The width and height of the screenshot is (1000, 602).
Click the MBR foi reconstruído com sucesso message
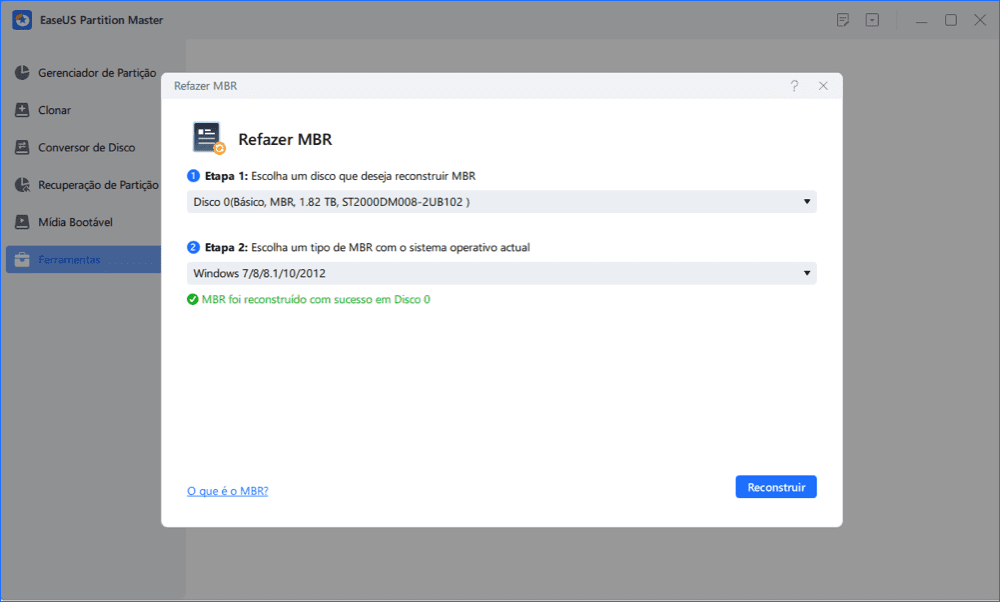pos(316,299)
